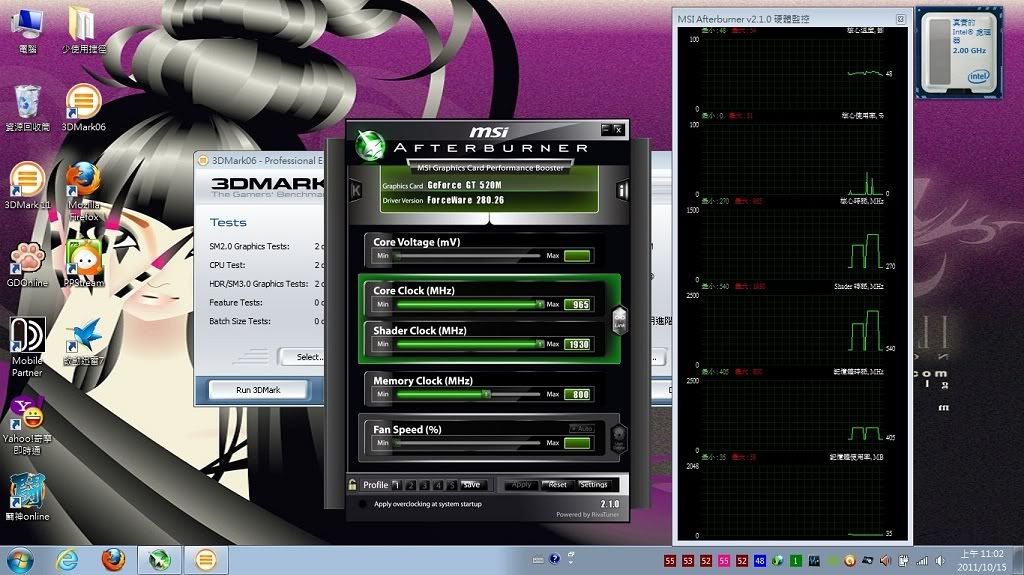The image size is (1024, 575).
Task: Open the Afterburner information panel (i icon)
Action: [x=622, y=190]
